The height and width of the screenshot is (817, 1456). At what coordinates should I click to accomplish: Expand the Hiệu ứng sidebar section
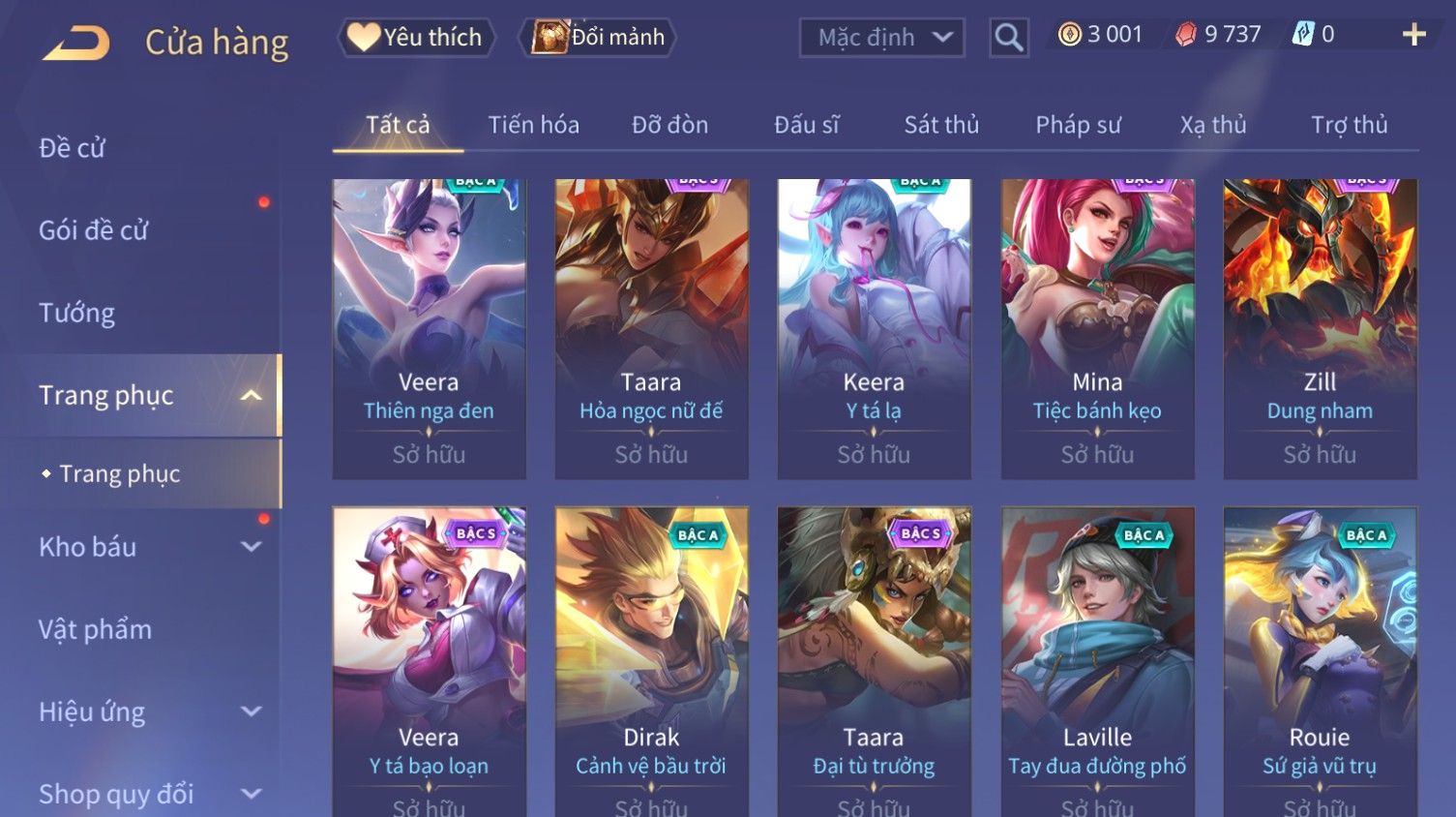[x=251, y=711]
